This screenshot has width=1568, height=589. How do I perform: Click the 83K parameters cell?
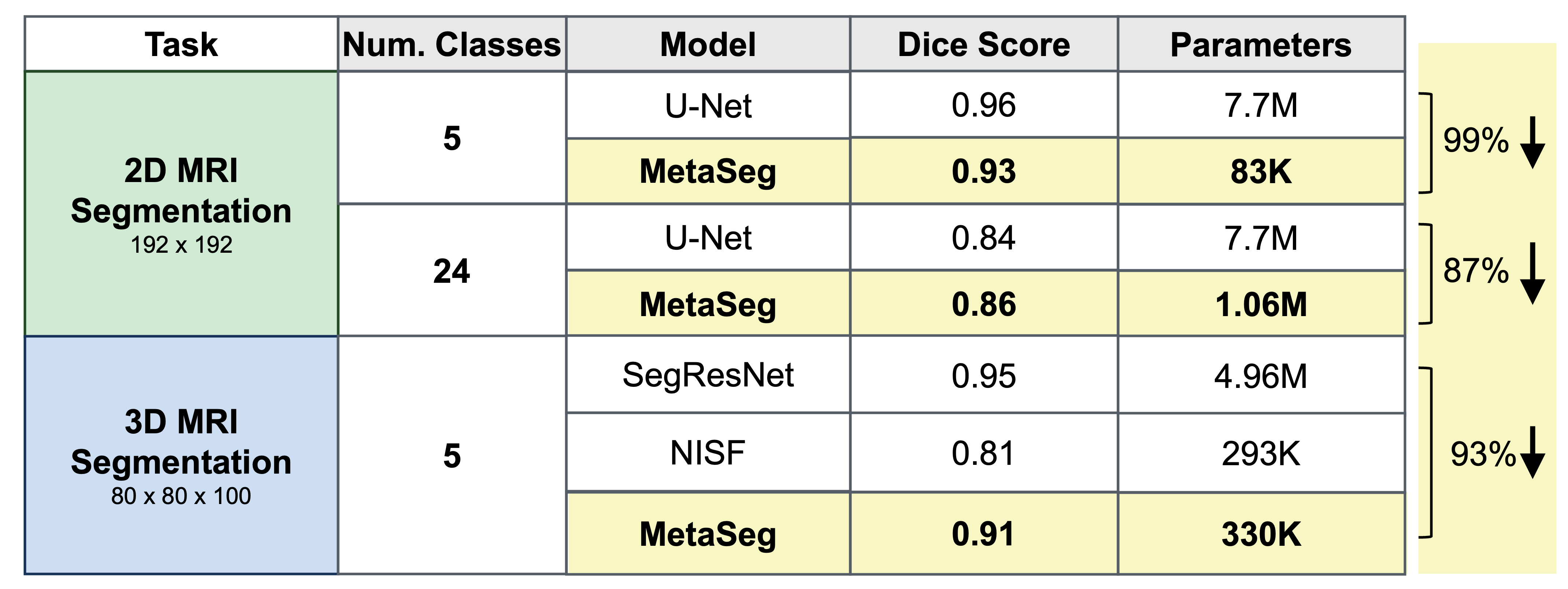[1261, 171]
